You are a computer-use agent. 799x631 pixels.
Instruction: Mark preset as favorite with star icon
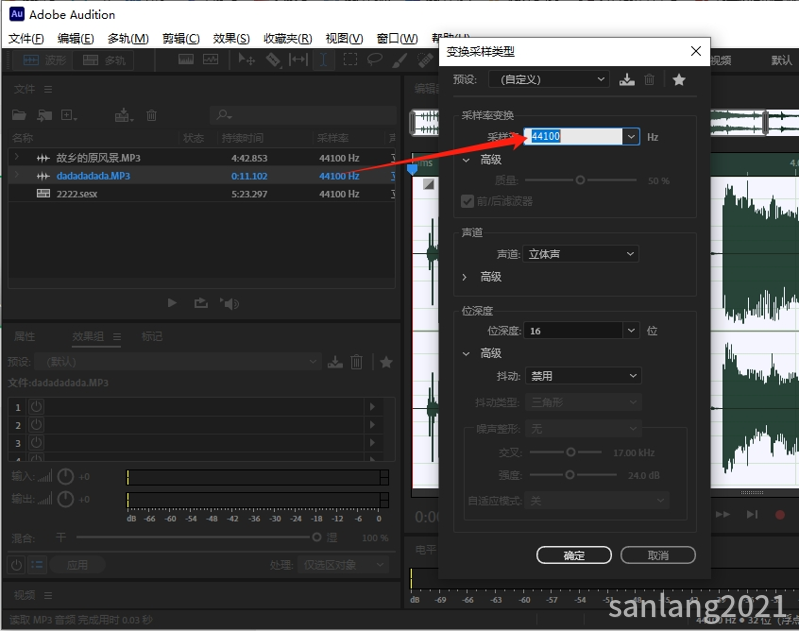point(679,80)
